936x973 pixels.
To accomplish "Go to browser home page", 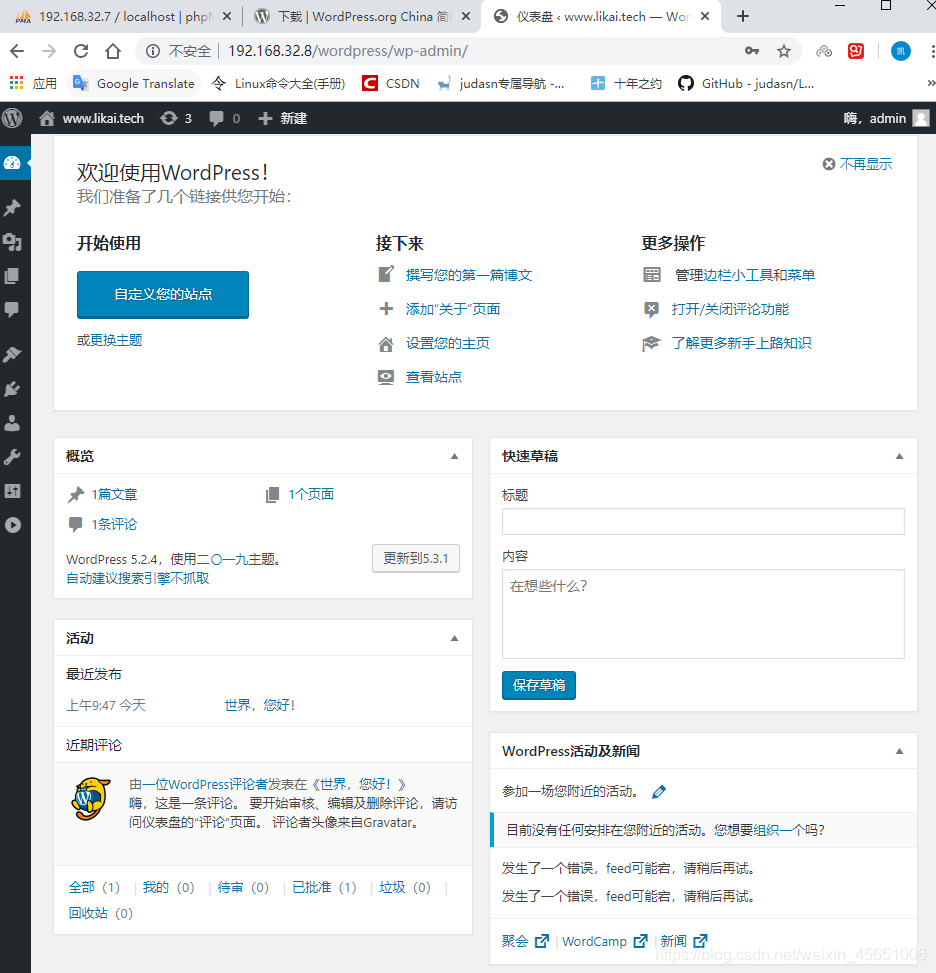I will pos(112,51).
